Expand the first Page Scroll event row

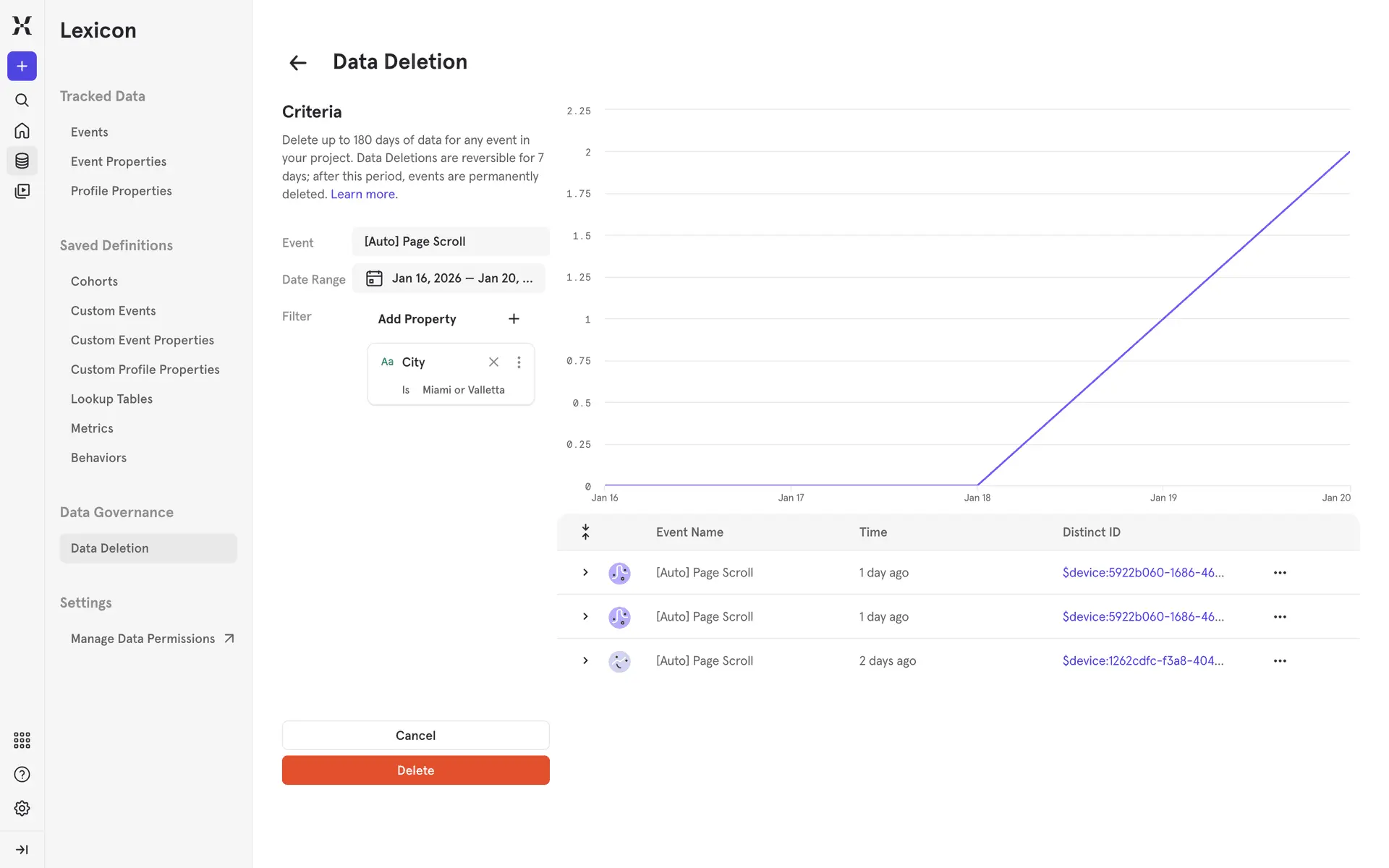[585, 572]
